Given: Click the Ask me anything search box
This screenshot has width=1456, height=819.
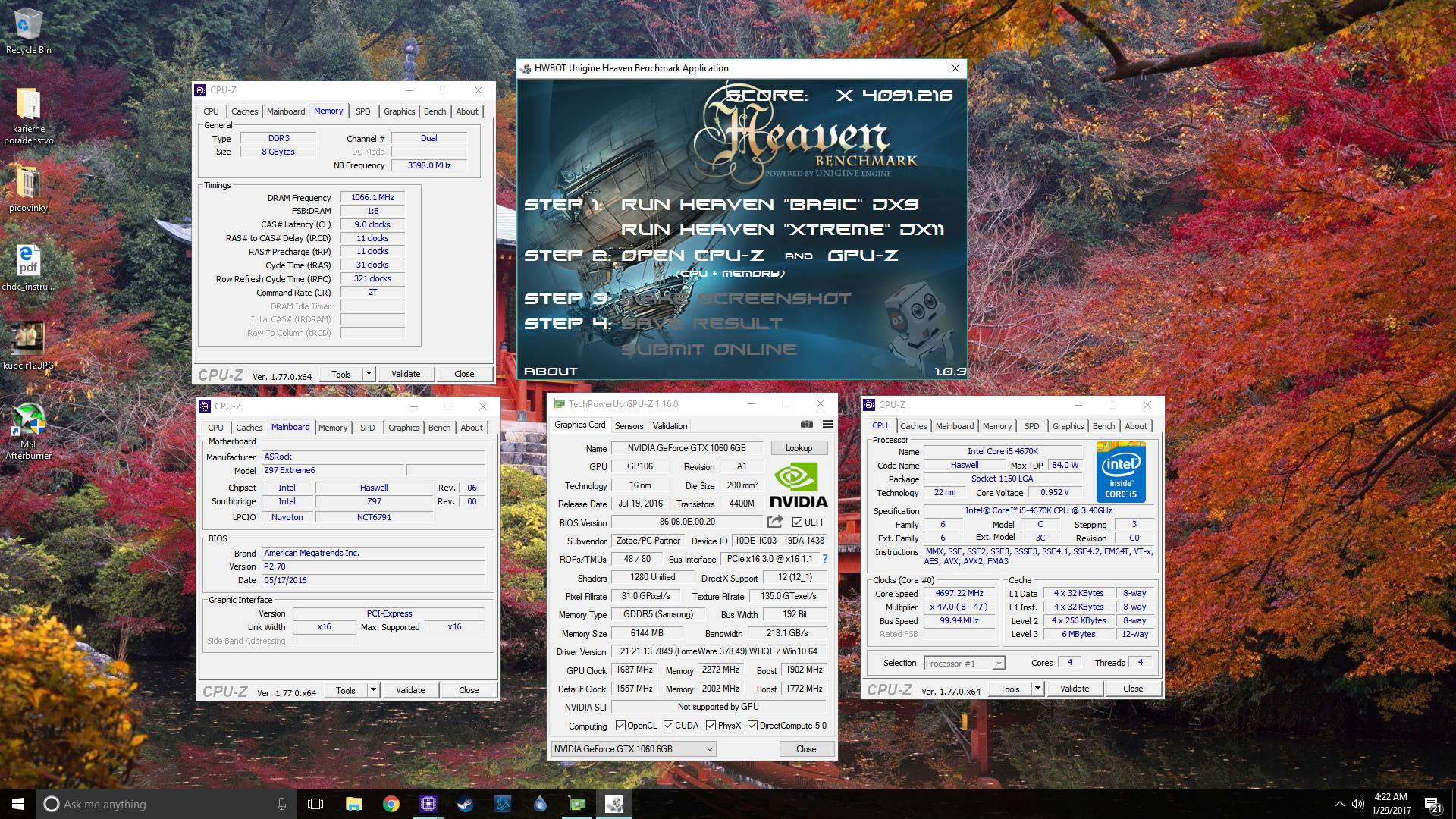Looking at the screenshot, I should pos(167,804).
